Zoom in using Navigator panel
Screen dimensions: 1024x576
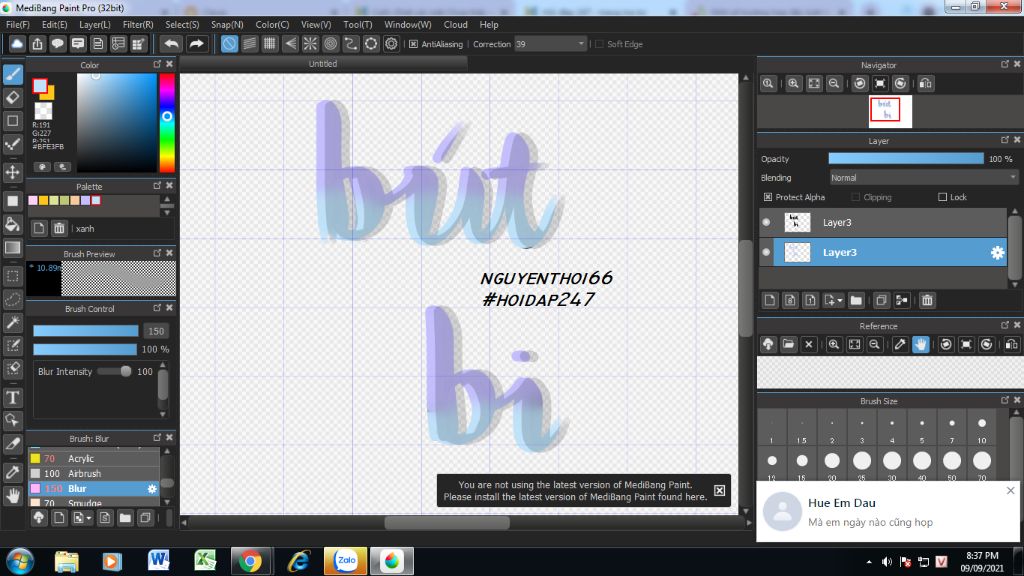click(x=793, y=84)
